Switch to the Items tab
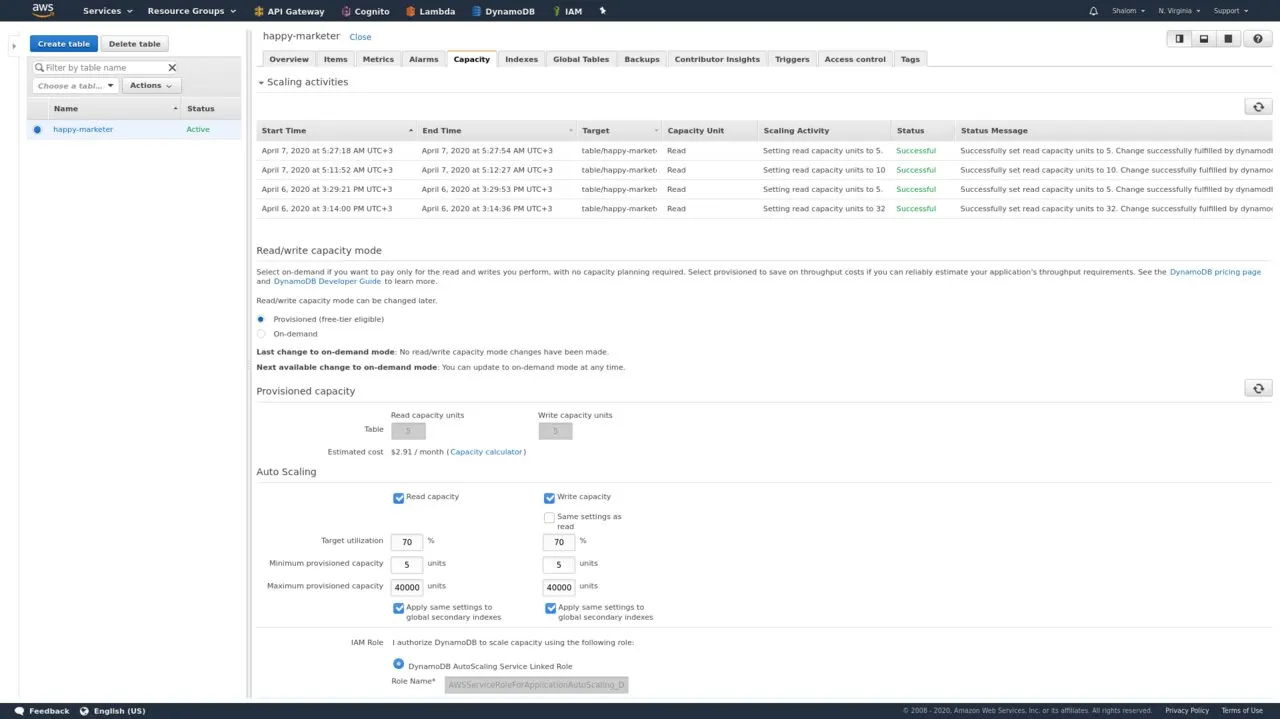Screen dimensions: 1280x719 coord(336,59)
